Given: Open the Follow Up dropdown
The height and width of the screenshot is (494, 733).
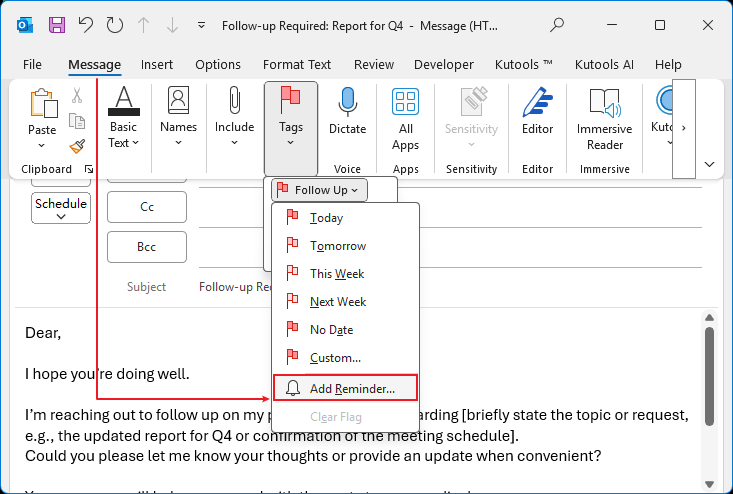Looking at the screenshot, I should click(x=319, y=190).
